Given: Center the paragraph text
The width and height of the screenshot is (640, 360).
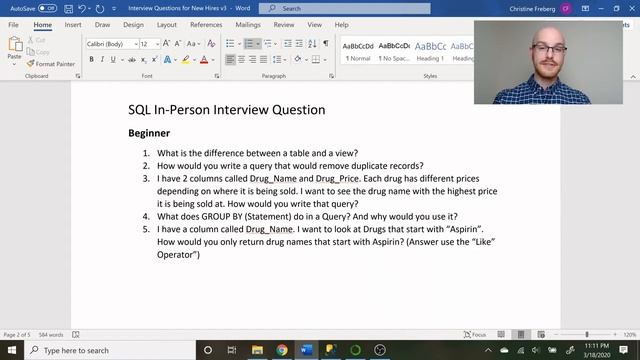Looking at the screenshot, I should (x=242, y=60).
